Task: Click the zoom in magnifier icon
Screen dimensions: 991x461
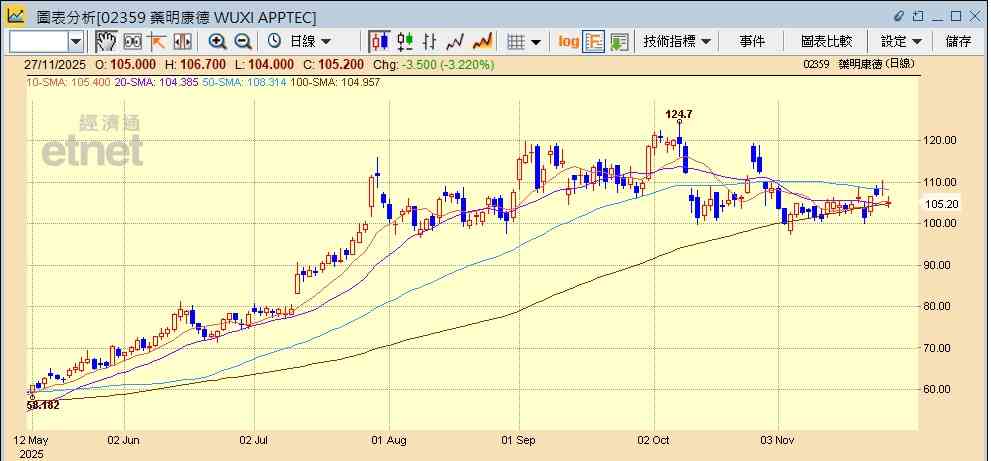Action: tap(217, 41)
